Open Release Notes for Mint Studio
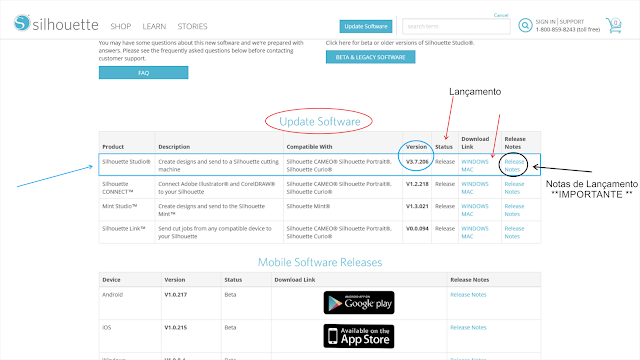 coord(514,210)
